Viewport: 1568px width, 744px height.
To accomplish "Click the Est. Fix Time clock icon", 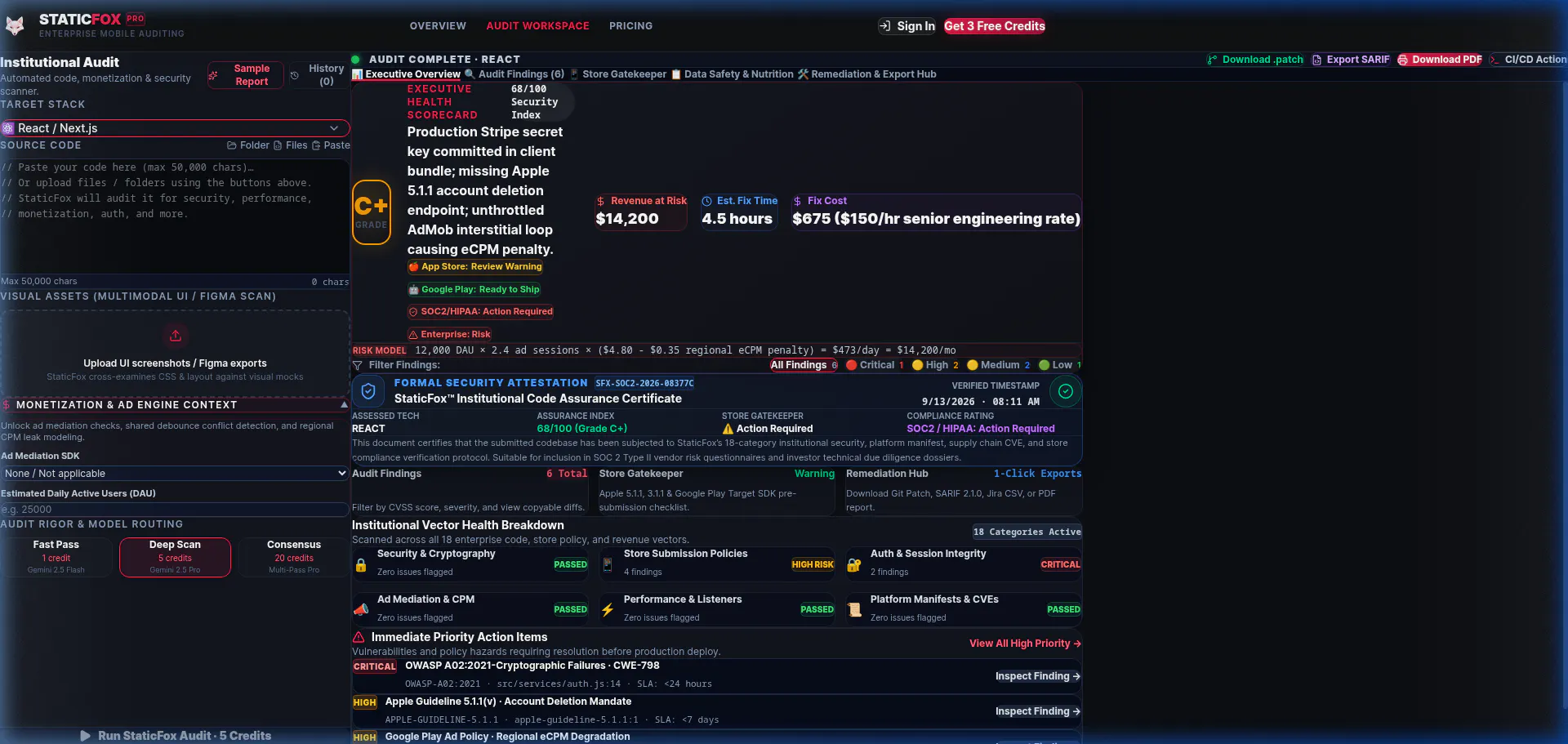I will pyautogui.click(x=707, y=201).
